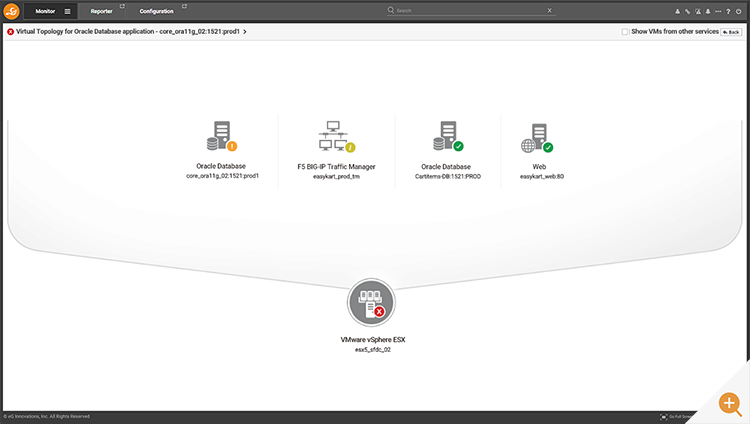This screenshot has width=750, height=424.
Task: Click the Go Full Screen icon in footer
Action: pos(663,417)
